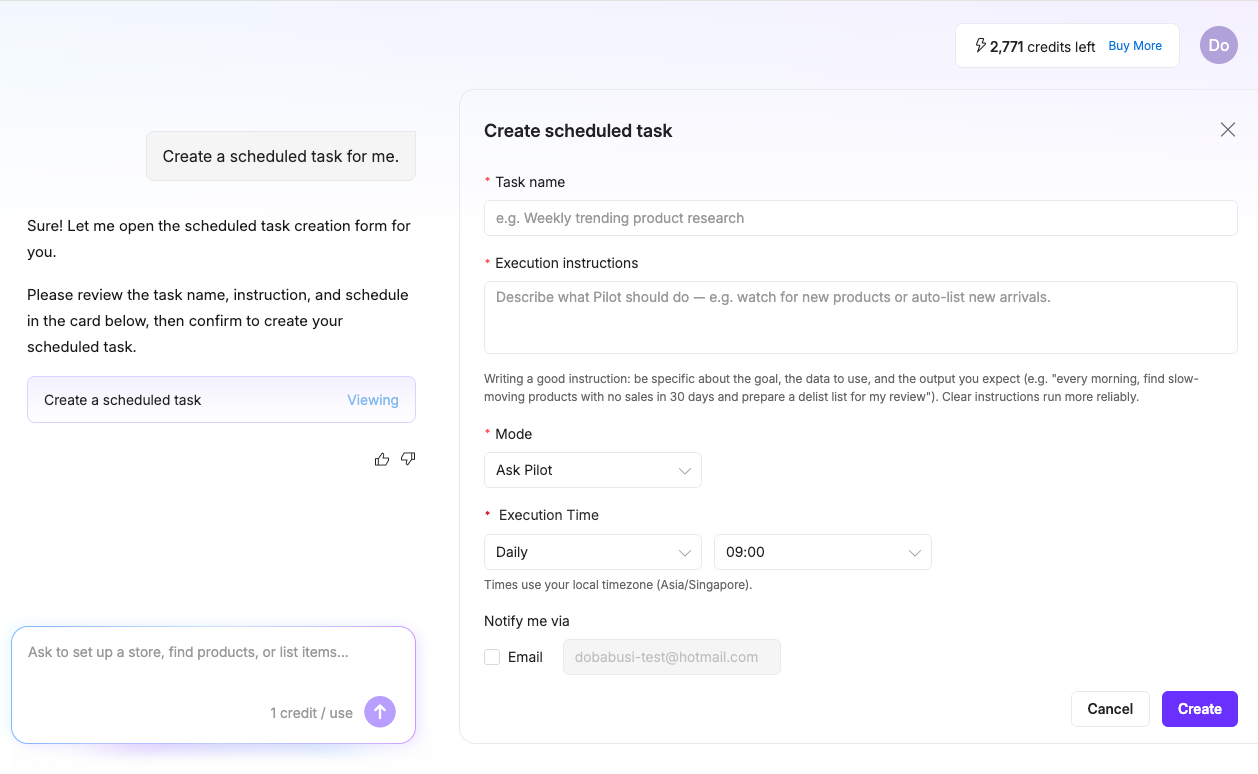Click the disabled email address field
The image size is (1258, 774).
pyautogui.click(x=672, y=657)
